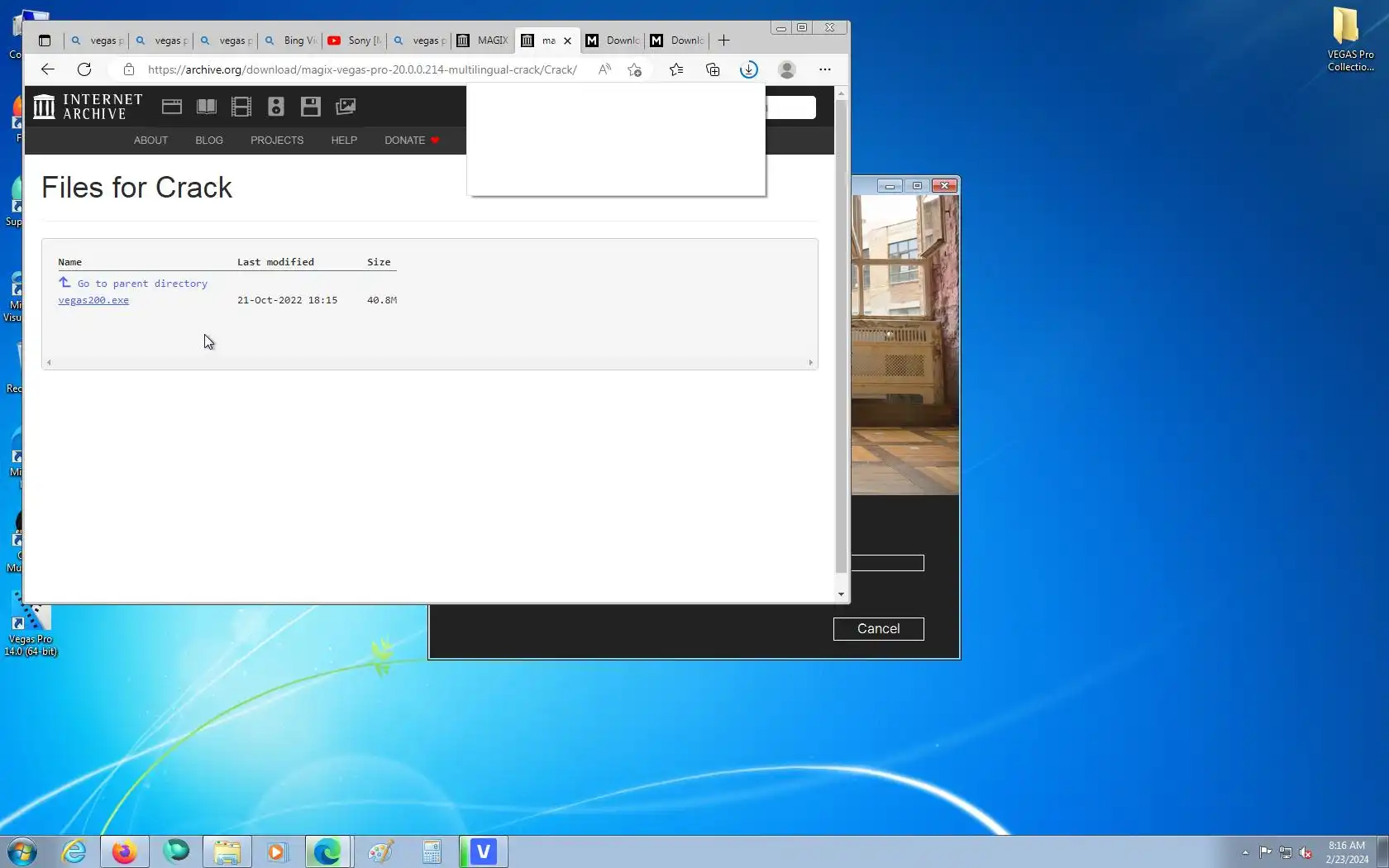This screenshot has width=1389, height=868.
Task: Open Calculator from the taskbar
Action: [432, 851]
